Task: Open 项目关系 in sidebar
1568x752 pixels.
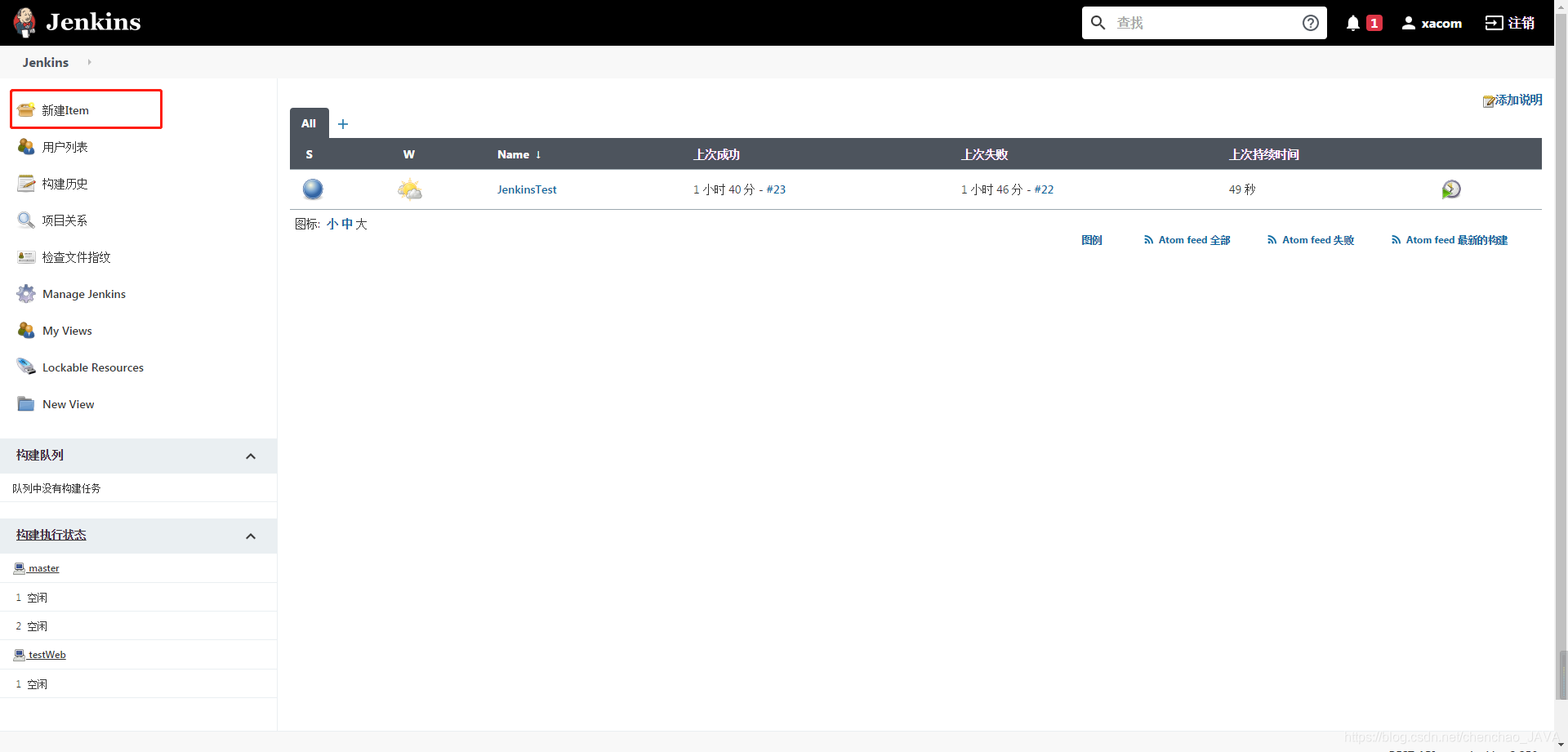Action: coord(65,220)
